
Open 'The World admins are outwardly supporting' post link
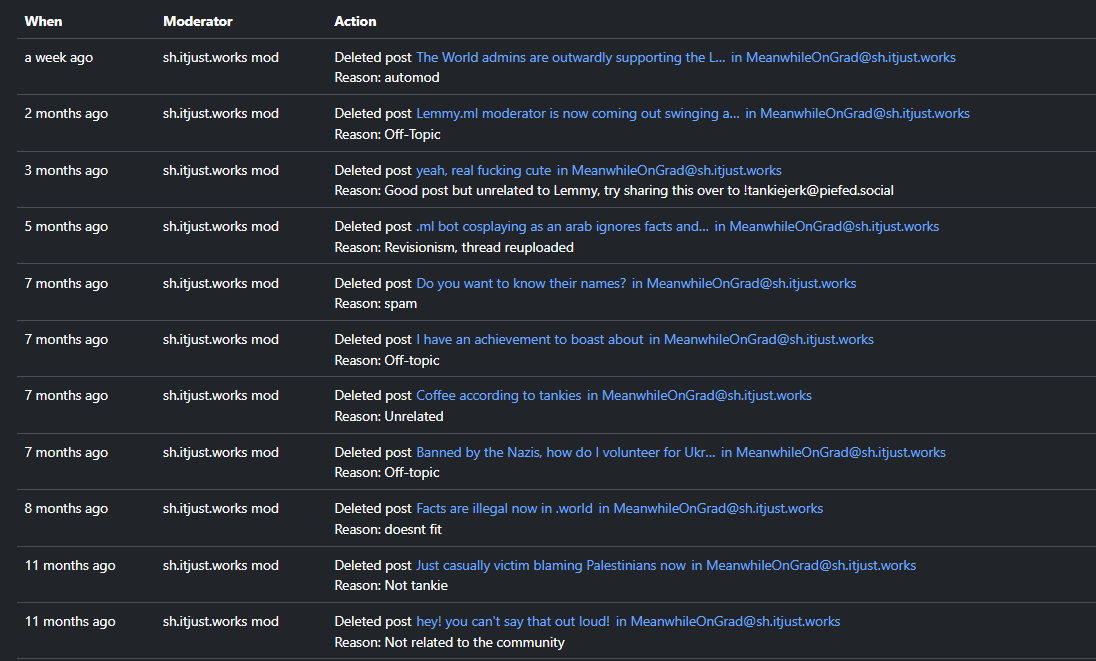point(570,58)
